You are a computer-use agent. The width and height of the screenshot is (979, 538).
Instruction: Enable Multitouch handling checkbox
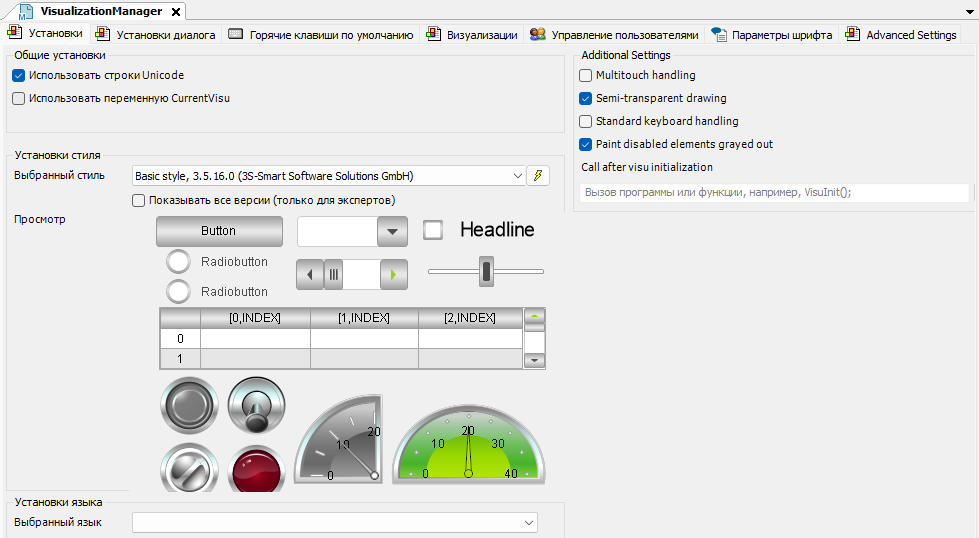coord(586,75)
